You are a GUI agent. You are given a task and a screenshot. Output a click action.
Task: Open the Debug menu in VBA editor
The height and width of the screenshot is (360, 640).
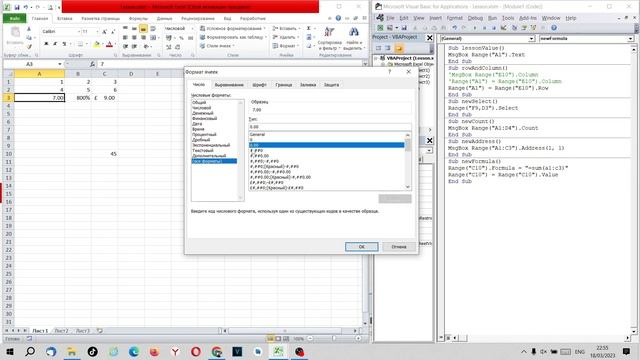click(x=475, y=18)
